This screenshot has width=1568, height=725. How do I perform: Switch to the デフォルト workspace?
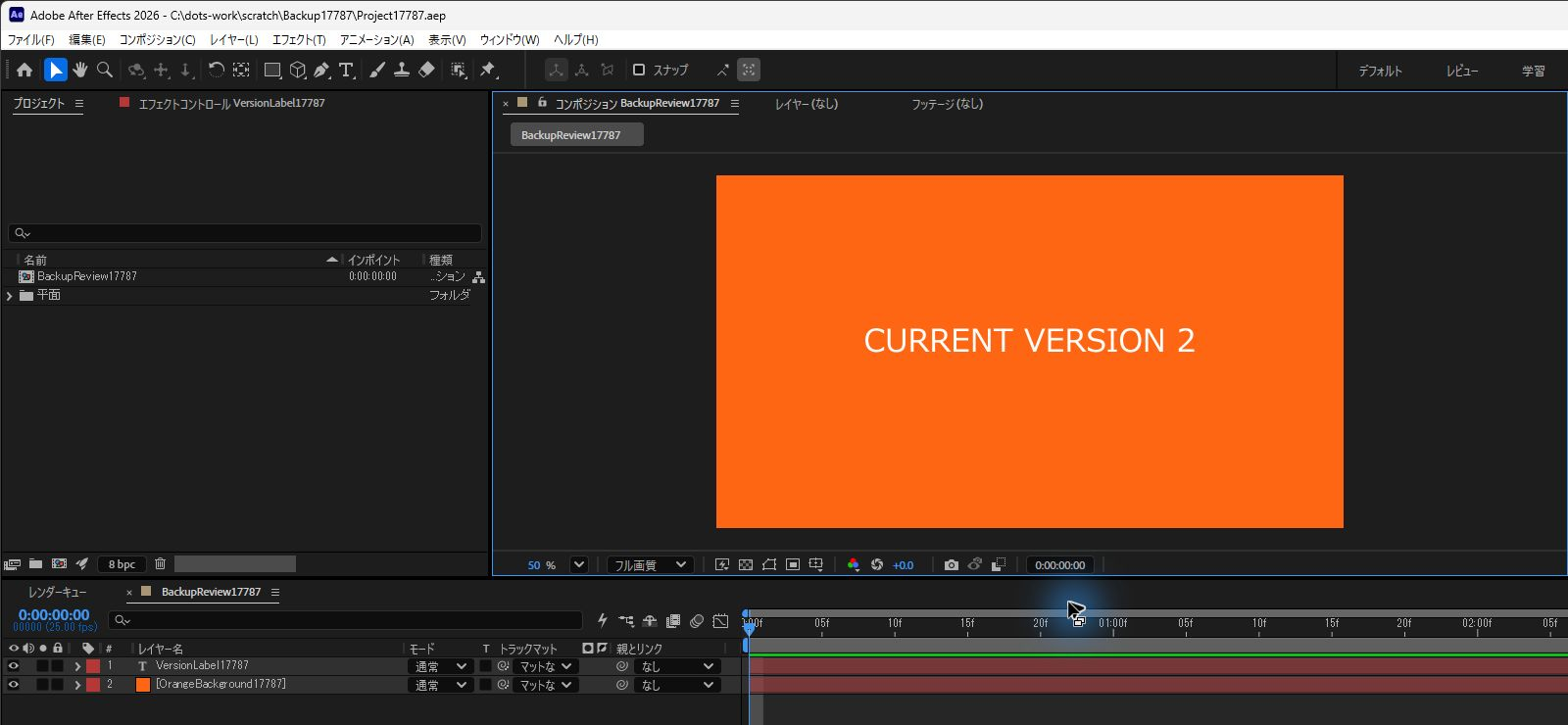pos(1380,71)
